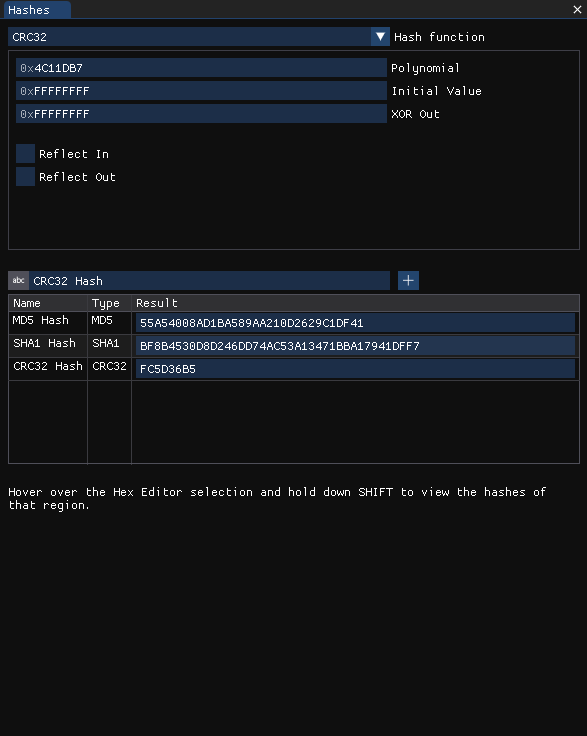Select the SHA1 hash result field
Viewport: 587px width, 736px height.
coord(355,346)
